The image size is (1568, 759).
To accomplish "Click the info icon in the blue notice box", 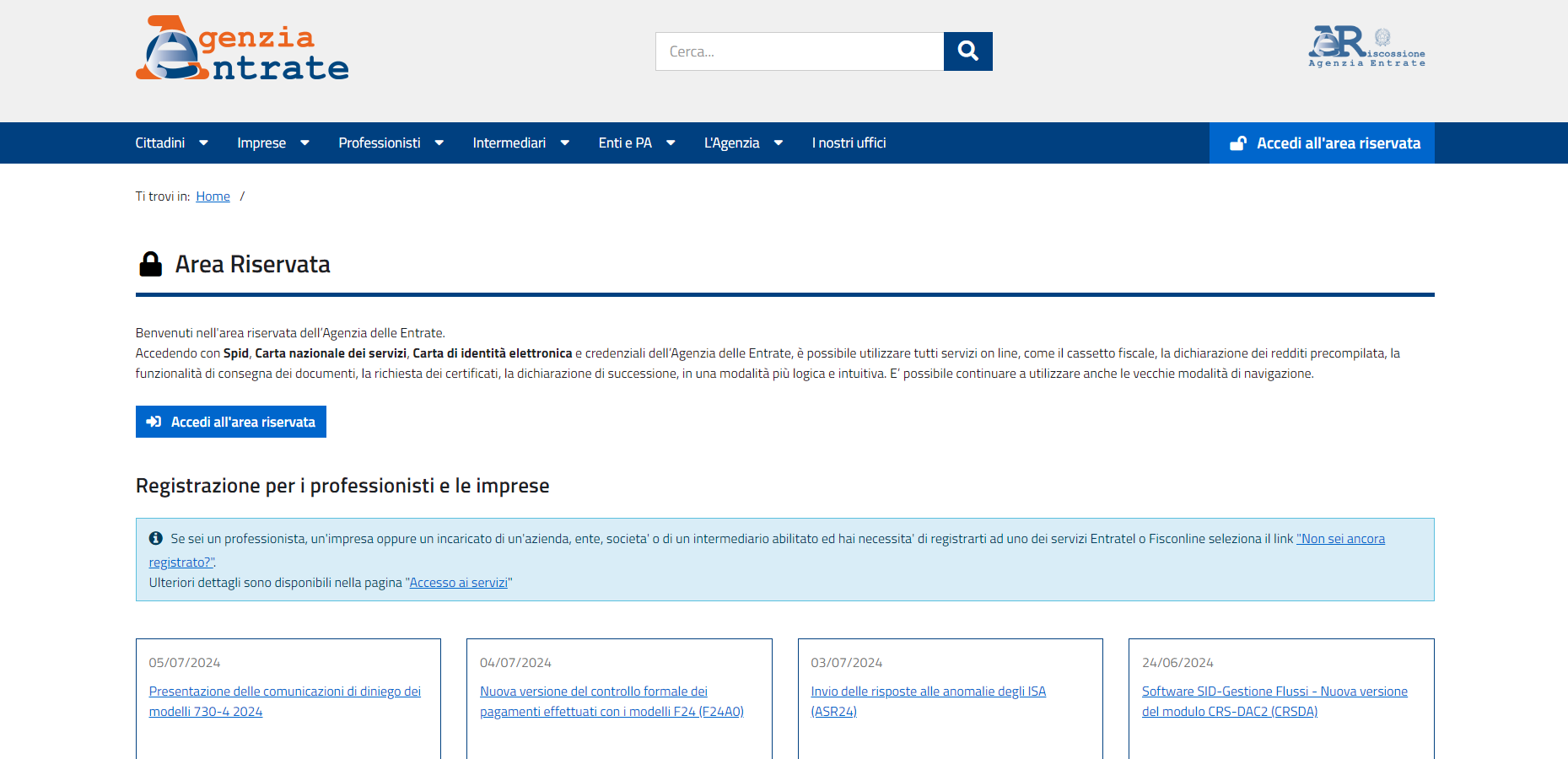I will (x=156, y=538).
